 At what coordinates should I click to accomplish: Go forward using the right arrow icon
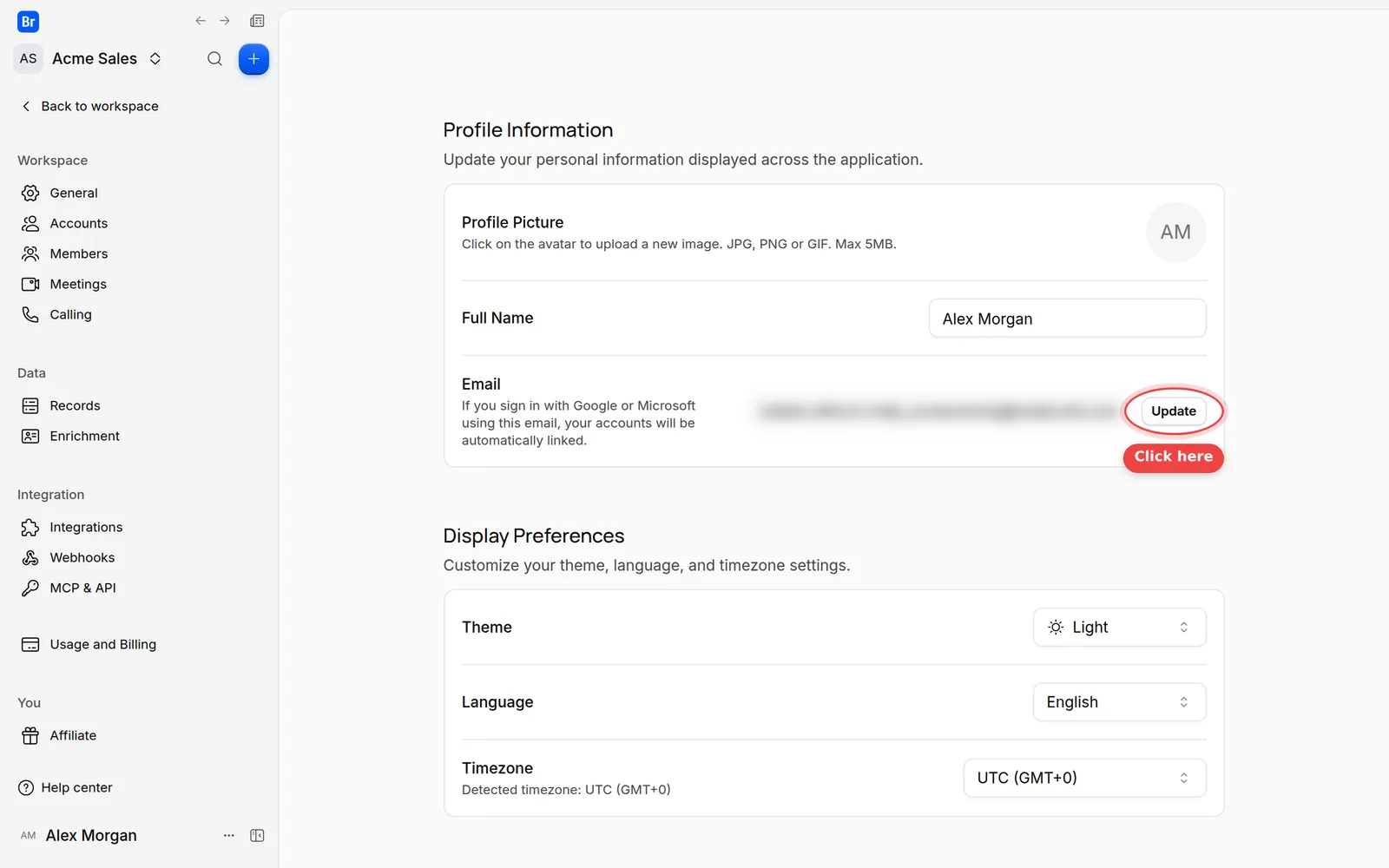(x=225, y=21)
